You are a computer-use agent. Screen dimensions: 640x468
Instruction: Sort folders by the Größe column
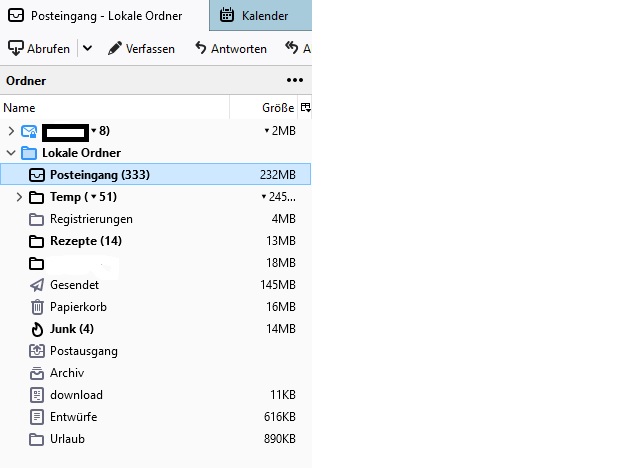(x=276, y=107)
